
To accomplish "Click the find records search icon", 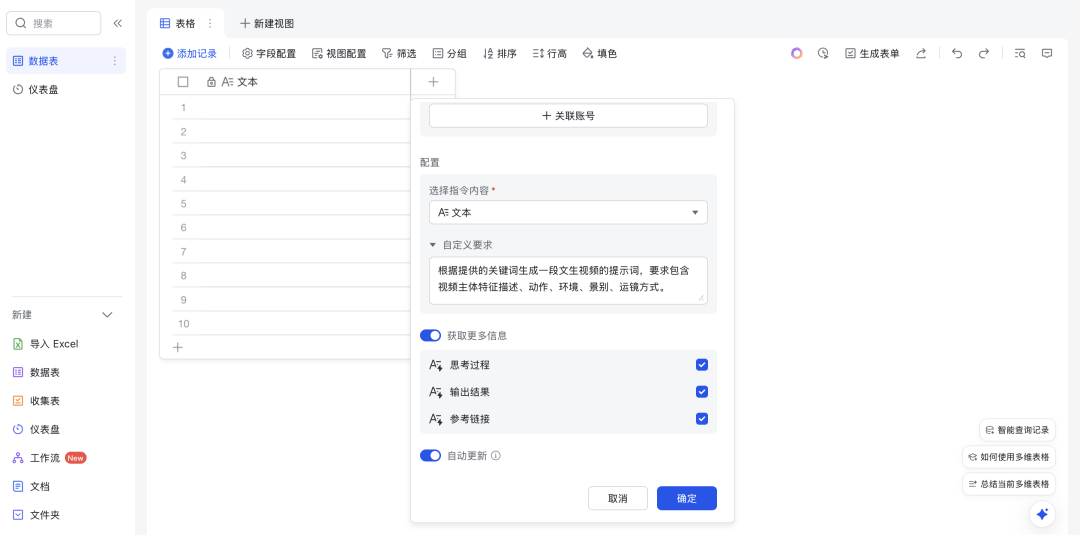I will point(1020,53).
